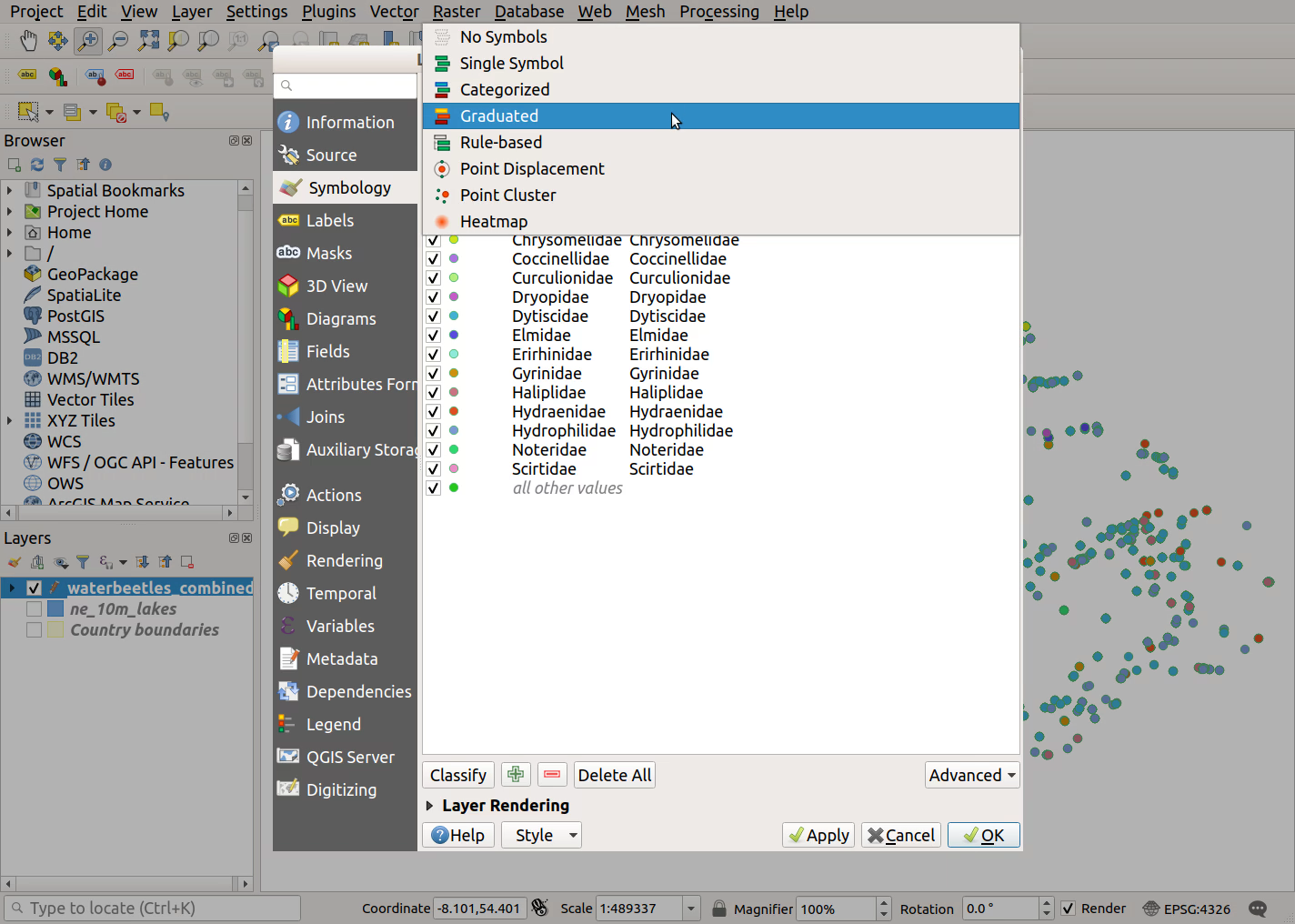Viewport: 1295px width, 924px height.
Task: Expand the Layer Rendering section
Action: (429, 806)
